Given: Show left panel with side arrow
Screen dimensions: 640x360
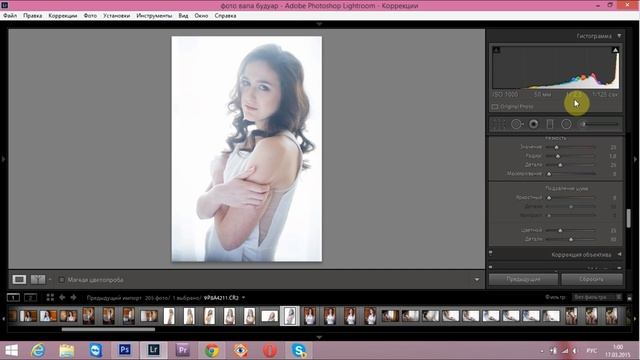Looking at the screenshot, I should (x=3, y=159).
